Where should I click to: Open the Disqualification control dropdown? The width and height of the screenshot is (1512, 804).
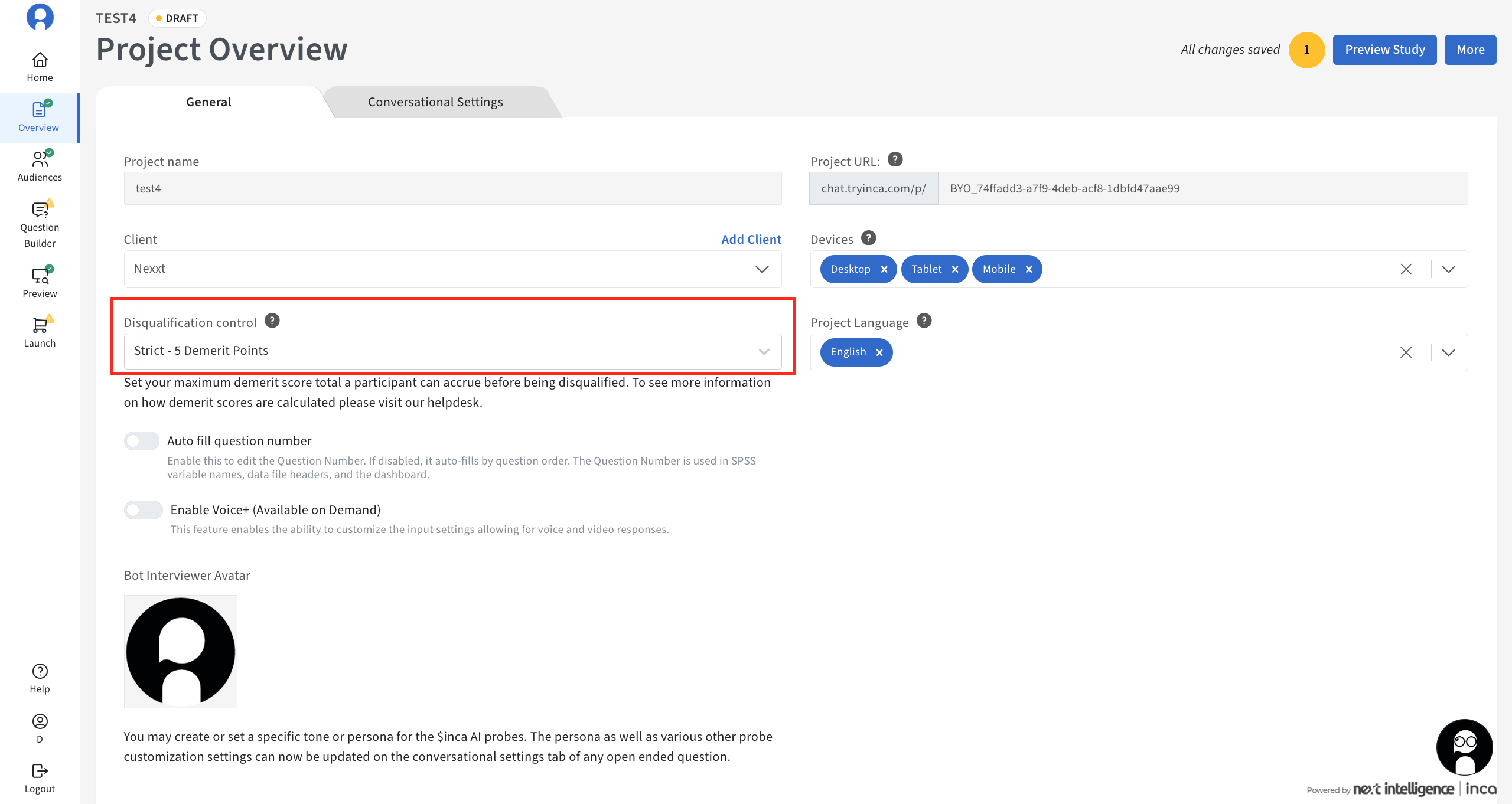pyautogui.click(x=764, y=351)
